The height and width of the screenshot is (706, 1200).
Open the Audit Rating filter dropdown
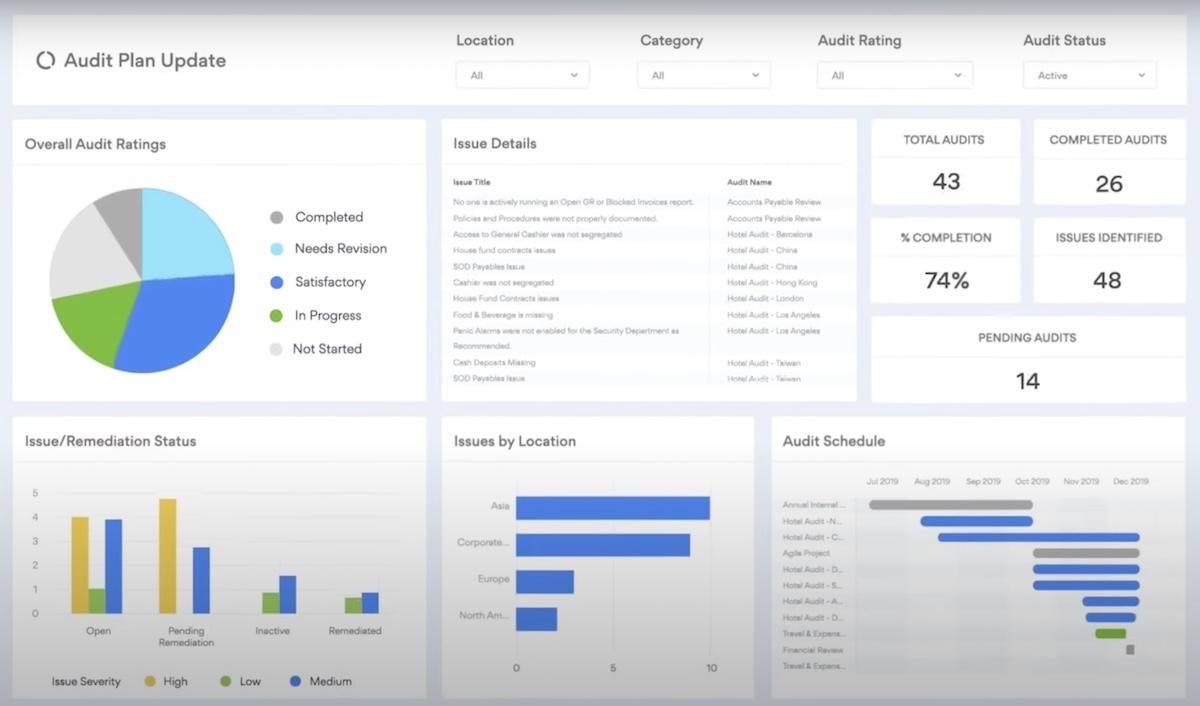pos(895,75)
